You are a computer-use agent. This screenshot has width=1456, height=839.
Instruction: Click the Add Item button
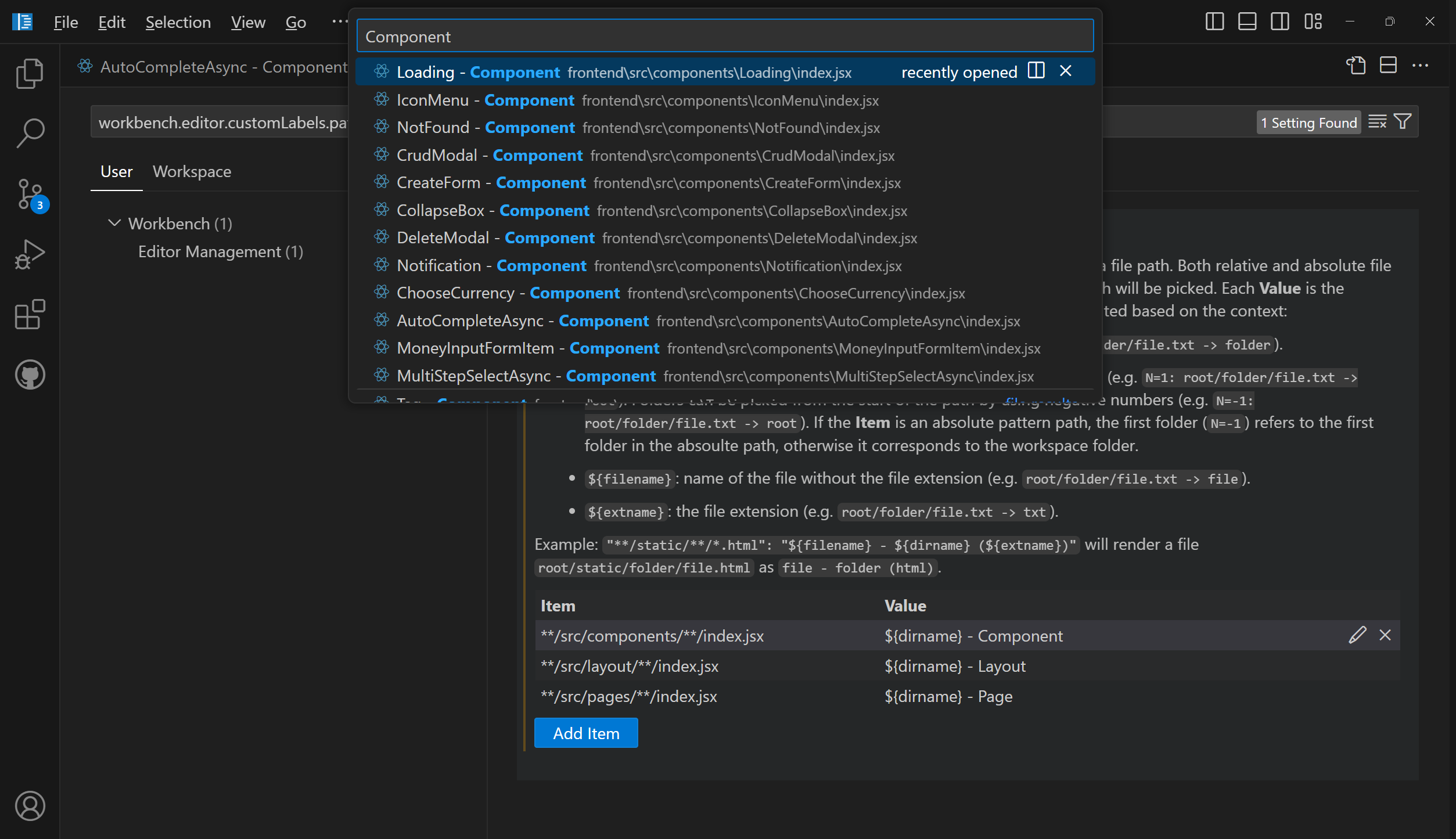tap(585, 733)
